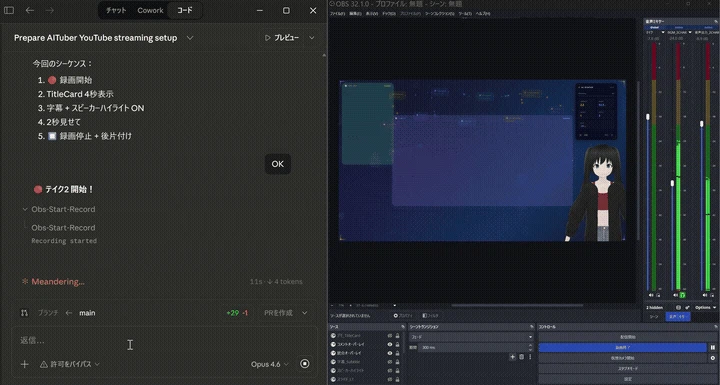Switch to the チャット tab
The height and width of the screenshot is (385, 720).
pyautogui.click(x=116, y=10)
